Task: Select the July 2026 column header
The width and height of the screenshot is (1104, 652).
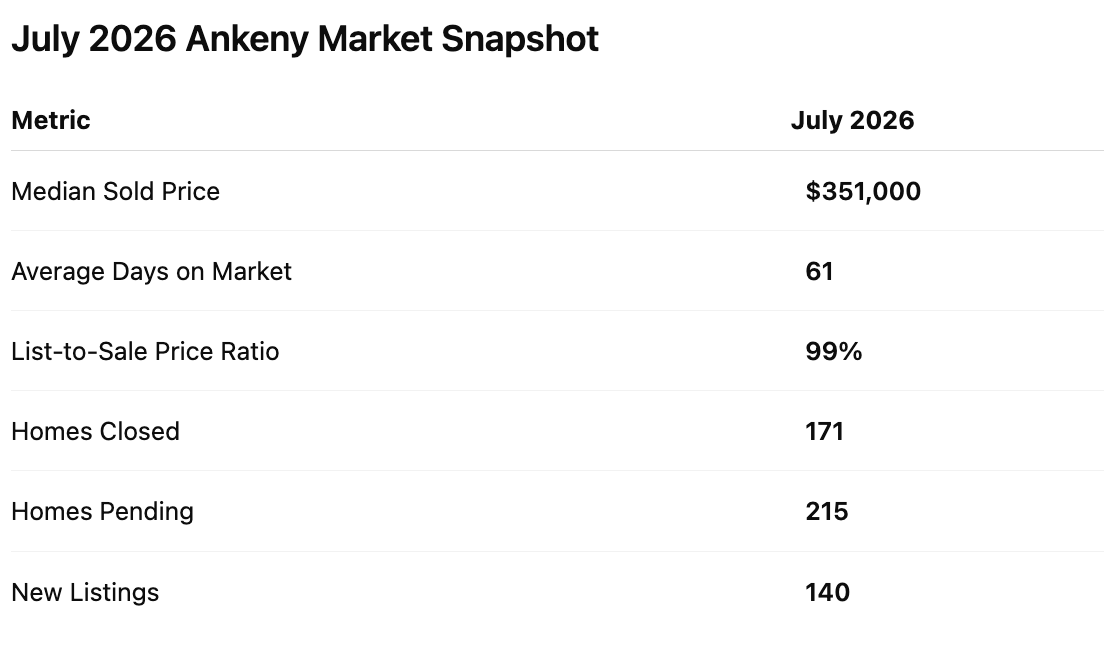Action: point(852,120)
